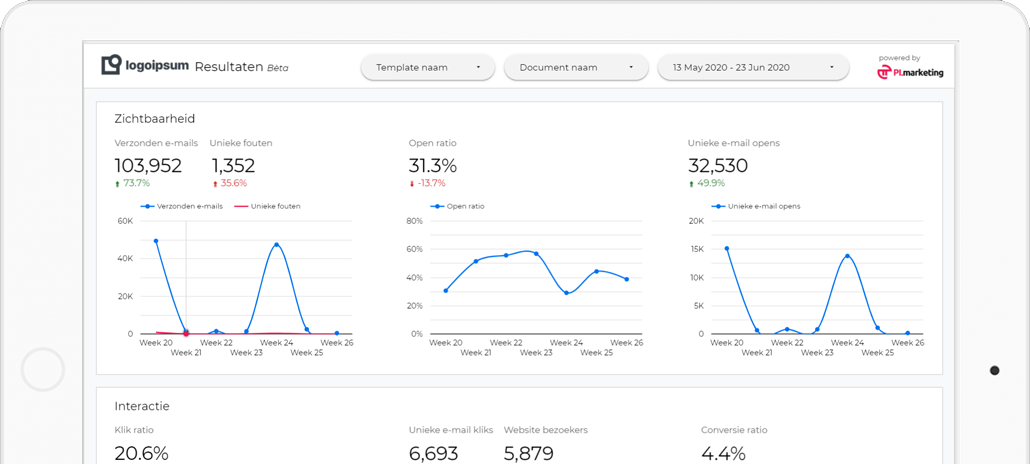Image resolution: width=1030 pixels, height=464 pixels.
Task: Click the -13.7% decrease indicator
Action: click(x=427, y=183)
